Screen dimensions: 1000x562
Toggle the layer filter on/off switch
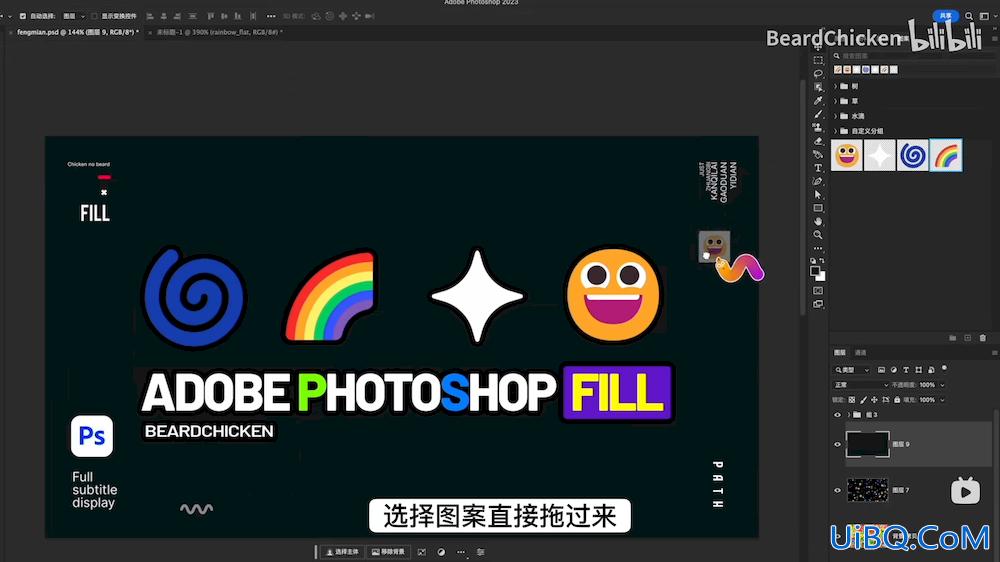(944, 368)
